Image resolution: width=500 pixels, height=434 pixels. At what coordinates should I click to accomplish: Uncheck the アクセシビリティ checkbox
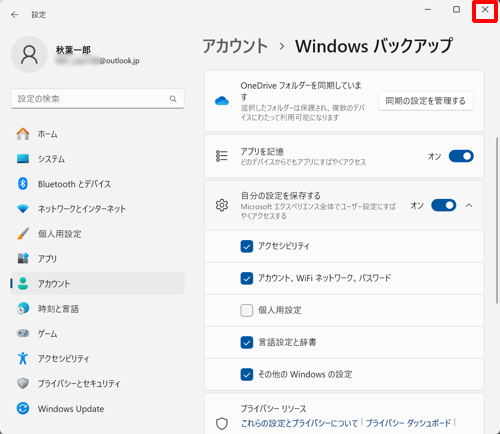[247, 246]
